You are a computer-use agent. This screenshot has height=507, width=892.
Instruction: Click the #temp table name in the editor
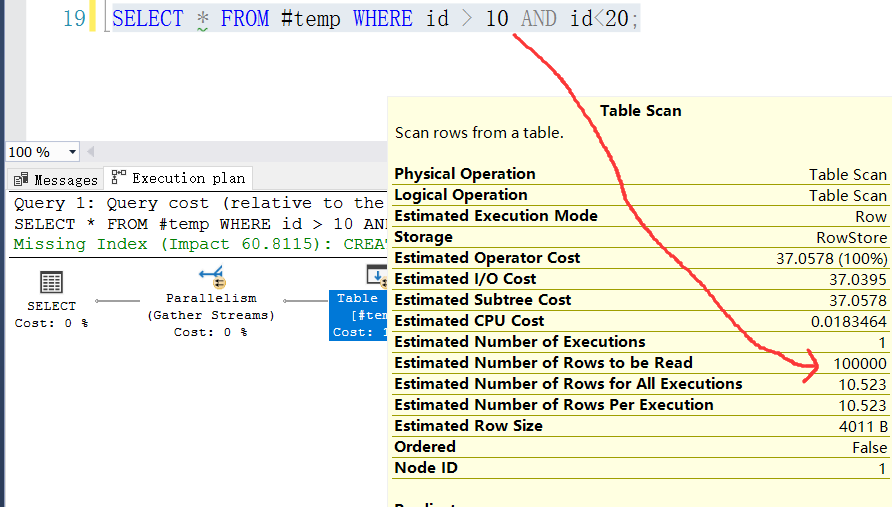point(312,18)
